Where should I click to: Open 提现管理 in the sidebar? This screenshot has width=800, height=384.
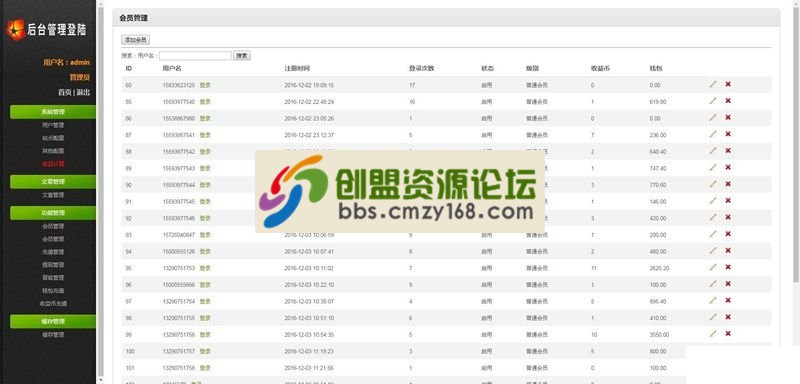coord(53,265)
